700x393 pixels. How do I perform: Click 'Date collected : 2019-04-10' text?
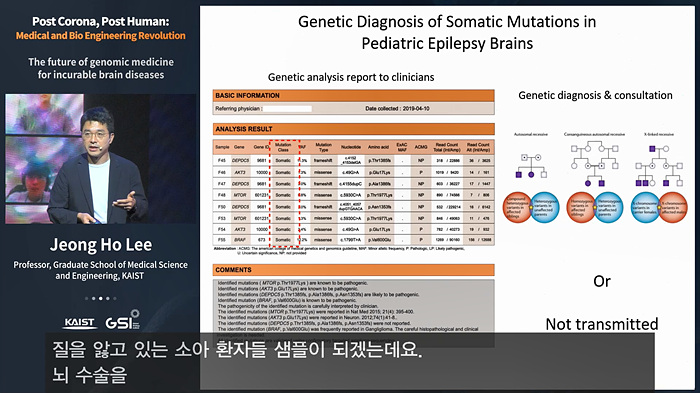point(397,109)
